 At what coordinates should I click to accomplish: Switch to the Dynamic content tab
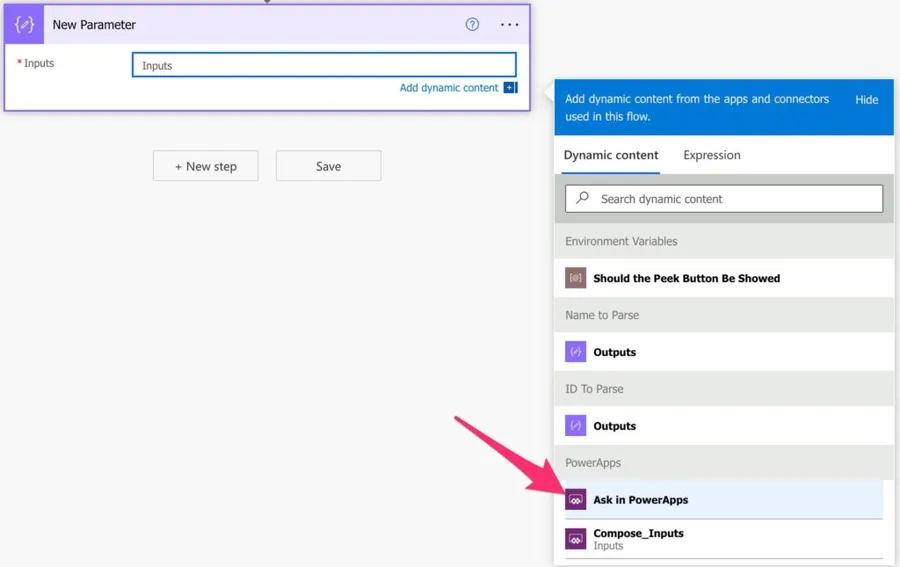click(x=610, y=155)
